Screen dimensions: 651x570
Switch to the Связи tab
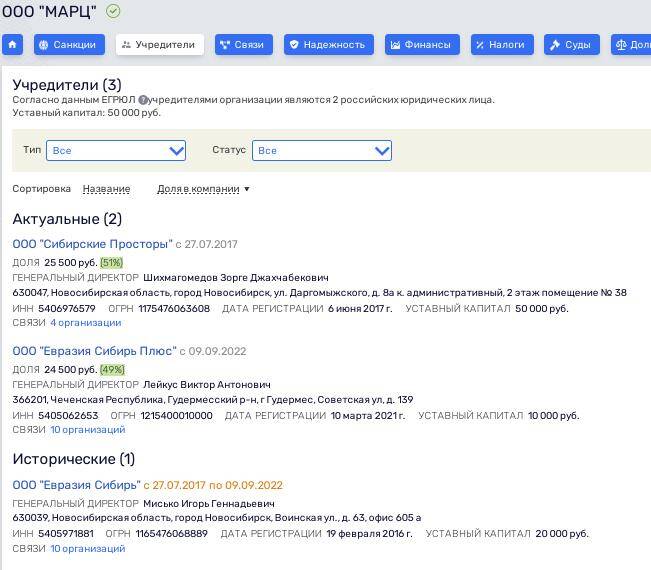pyautogui.click(x=243, y=45)
